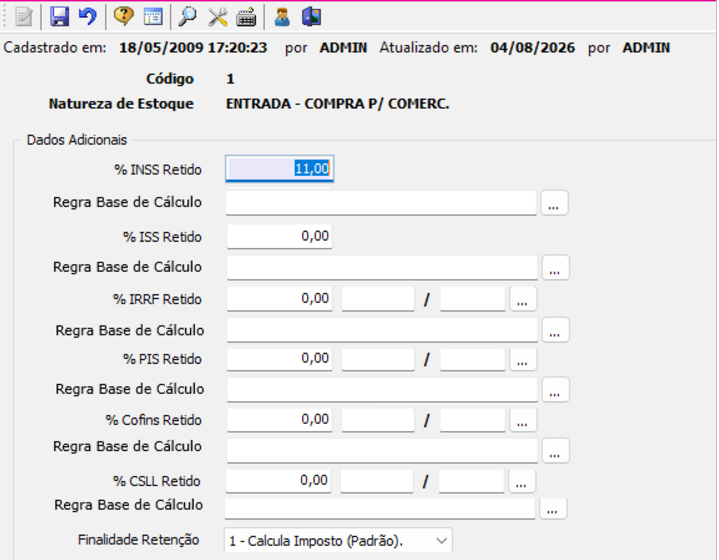Viewport: 719px width, 560px height.
Task: Click first code field of PIS Retido
Action: (x=378, y=359)
